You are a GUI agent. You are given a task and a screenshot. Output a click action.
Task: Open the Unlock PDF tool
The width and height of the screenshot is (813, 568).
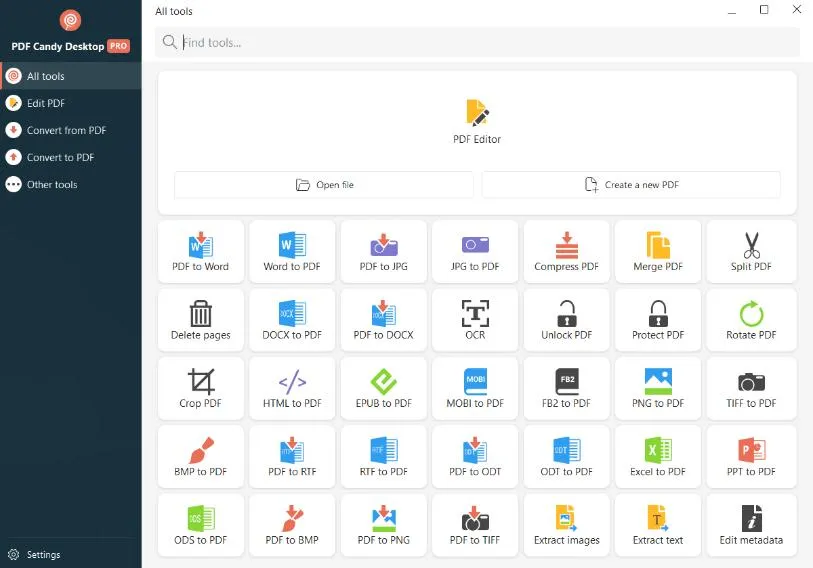(x=567, y=320)
